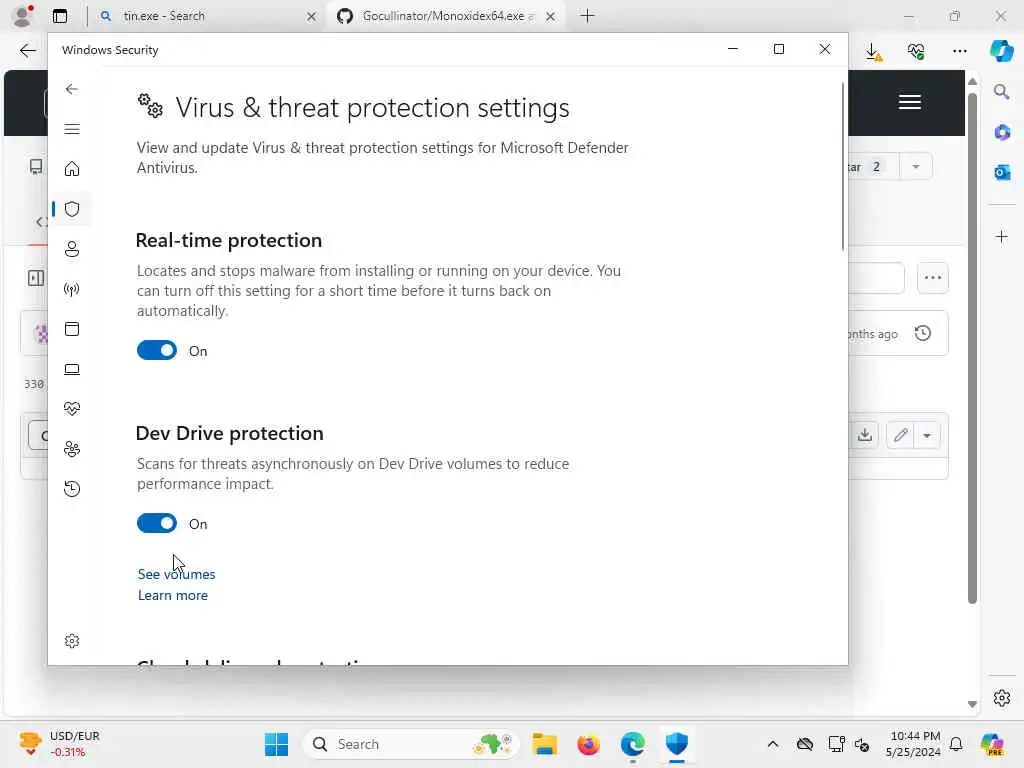Open Edge downloads icon with warning
The width and height of the screenshot is (1024, 768).
873,52
